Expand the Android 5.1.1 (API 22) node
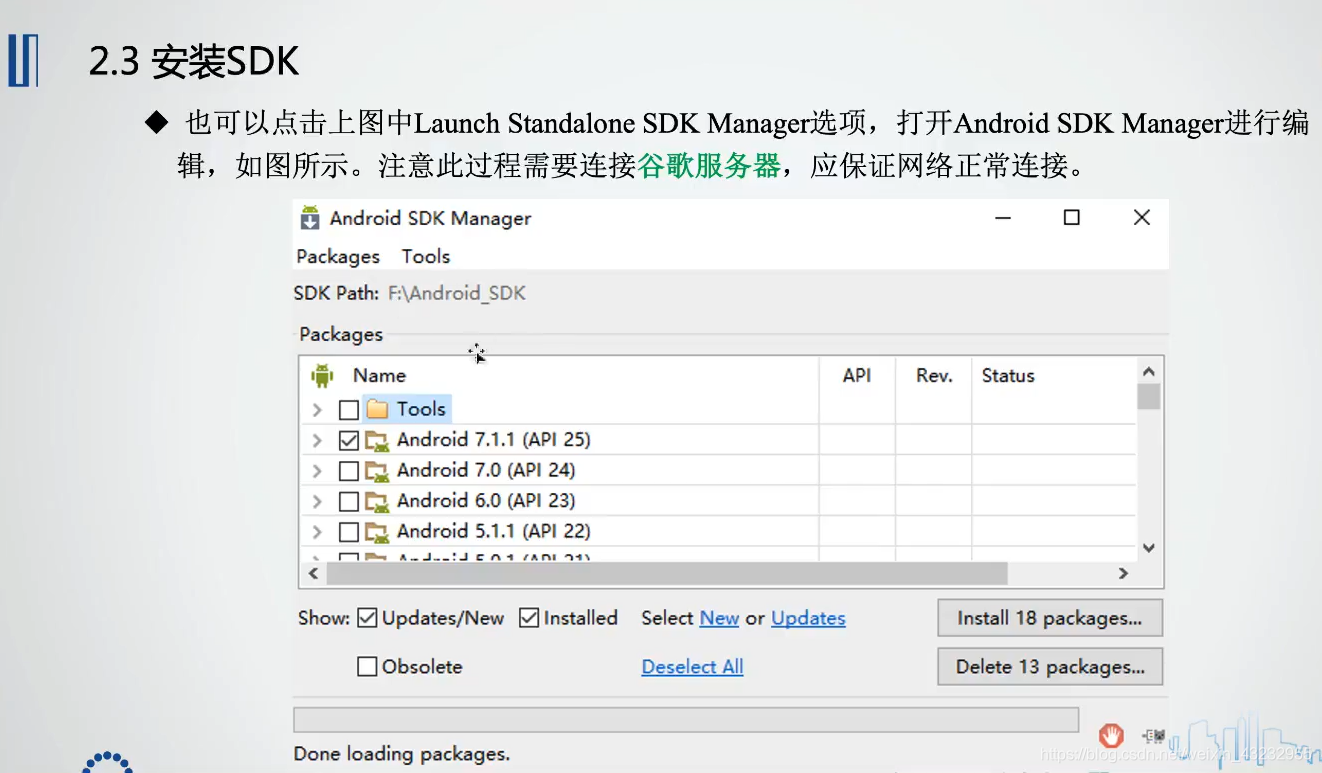Viewport: 1322px width, 773px height. pos(317,532)
